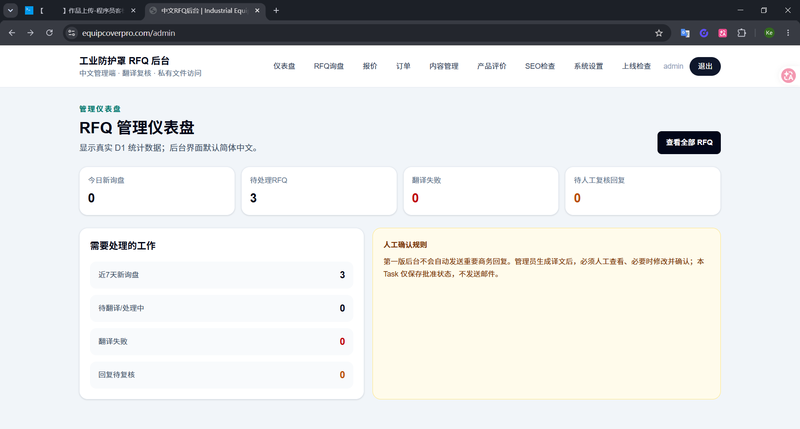Click the browser reload icon

(x=49, y=33)
